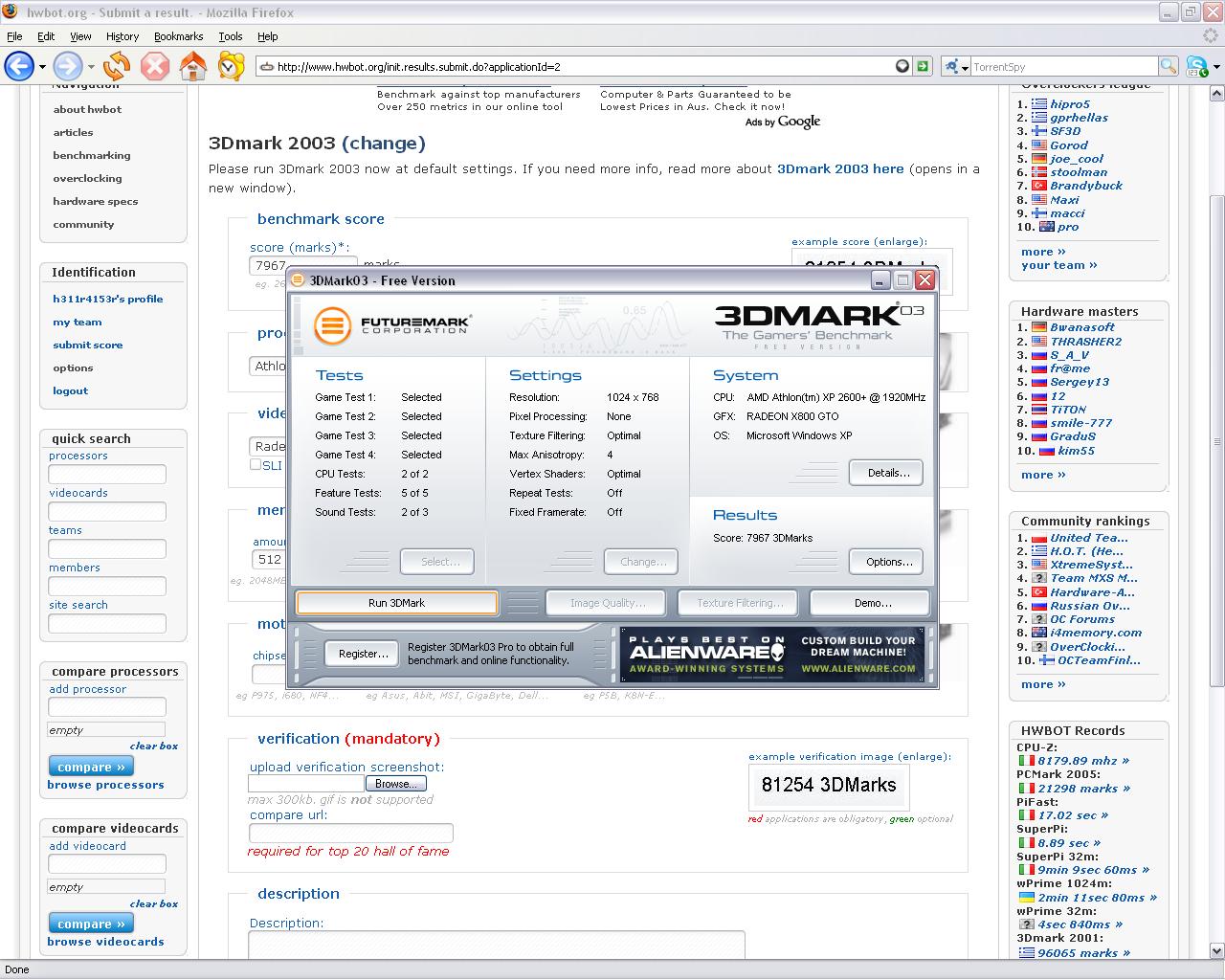Expand the Skype toolbar dropdown arrow
Image resolution: width=1225 pixels, height=980 pixels.
point(1216,67)
